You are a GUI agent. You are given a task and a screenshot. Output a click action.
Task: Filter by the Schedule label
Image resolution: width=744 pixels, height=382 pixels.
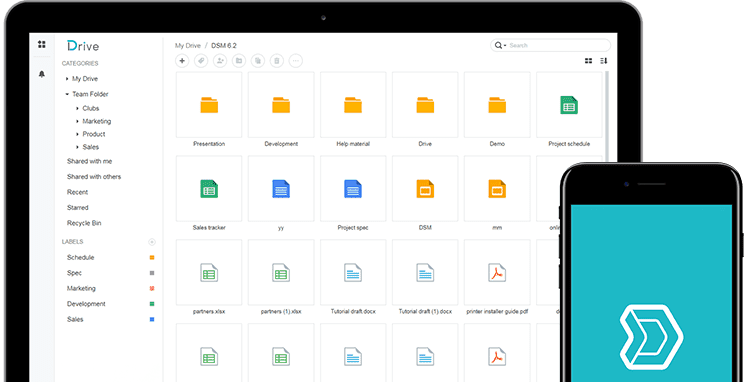pyautogui.click(x=81, y=258)
